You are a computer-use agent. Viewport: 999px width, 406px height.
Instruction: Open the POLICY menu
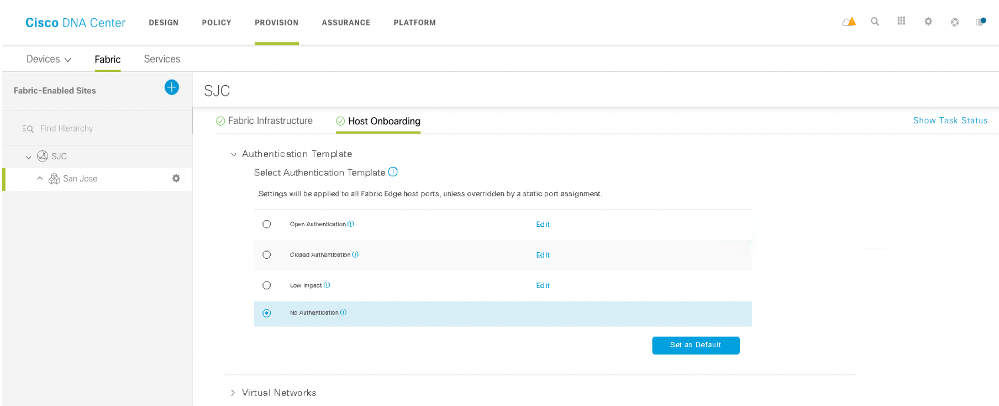tap(217, 22)
